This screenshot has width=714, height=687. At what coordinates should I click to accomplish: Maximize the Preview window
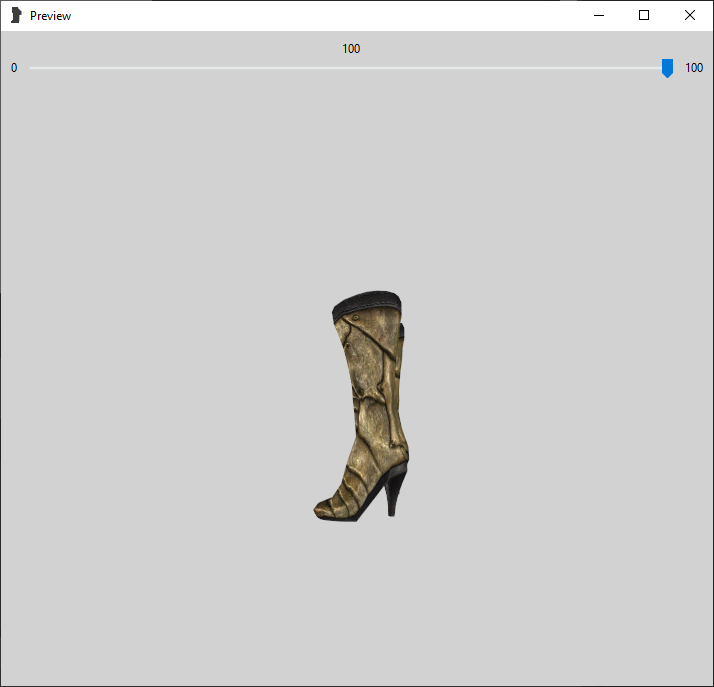click(644, 15)
